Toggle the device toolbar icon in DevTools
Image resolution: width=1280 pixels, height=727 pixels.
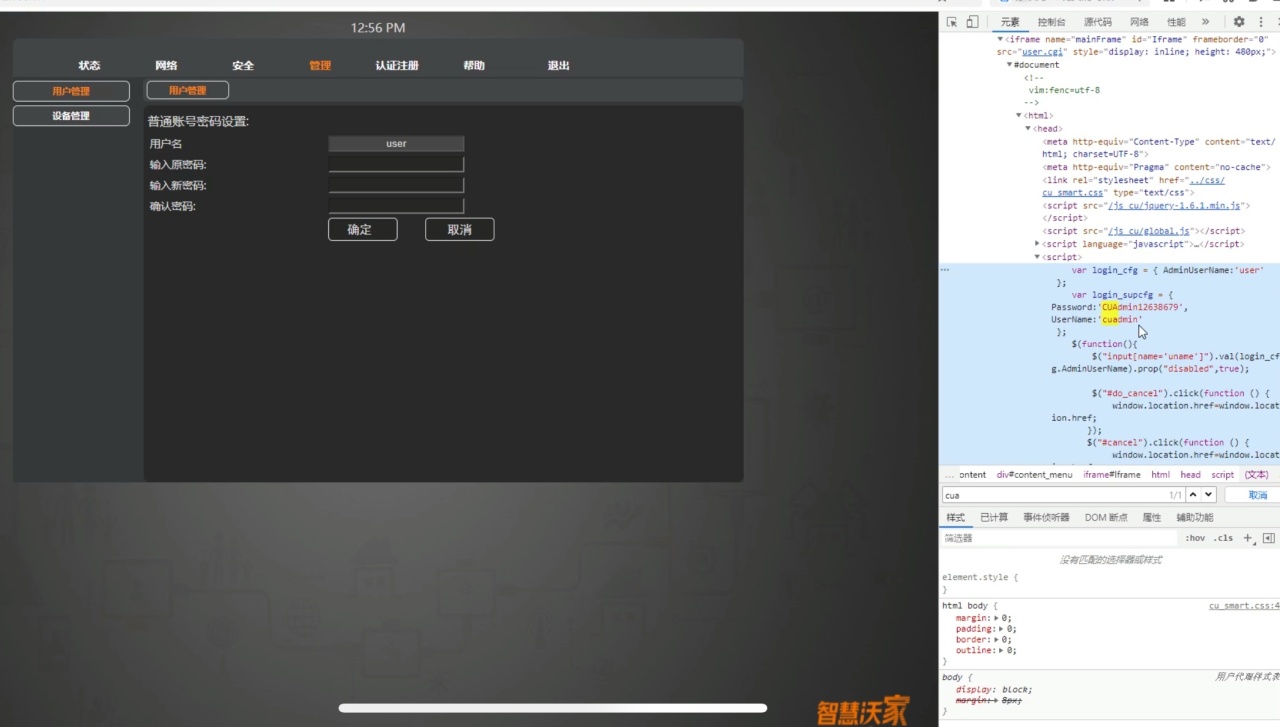tap(972, 22)
